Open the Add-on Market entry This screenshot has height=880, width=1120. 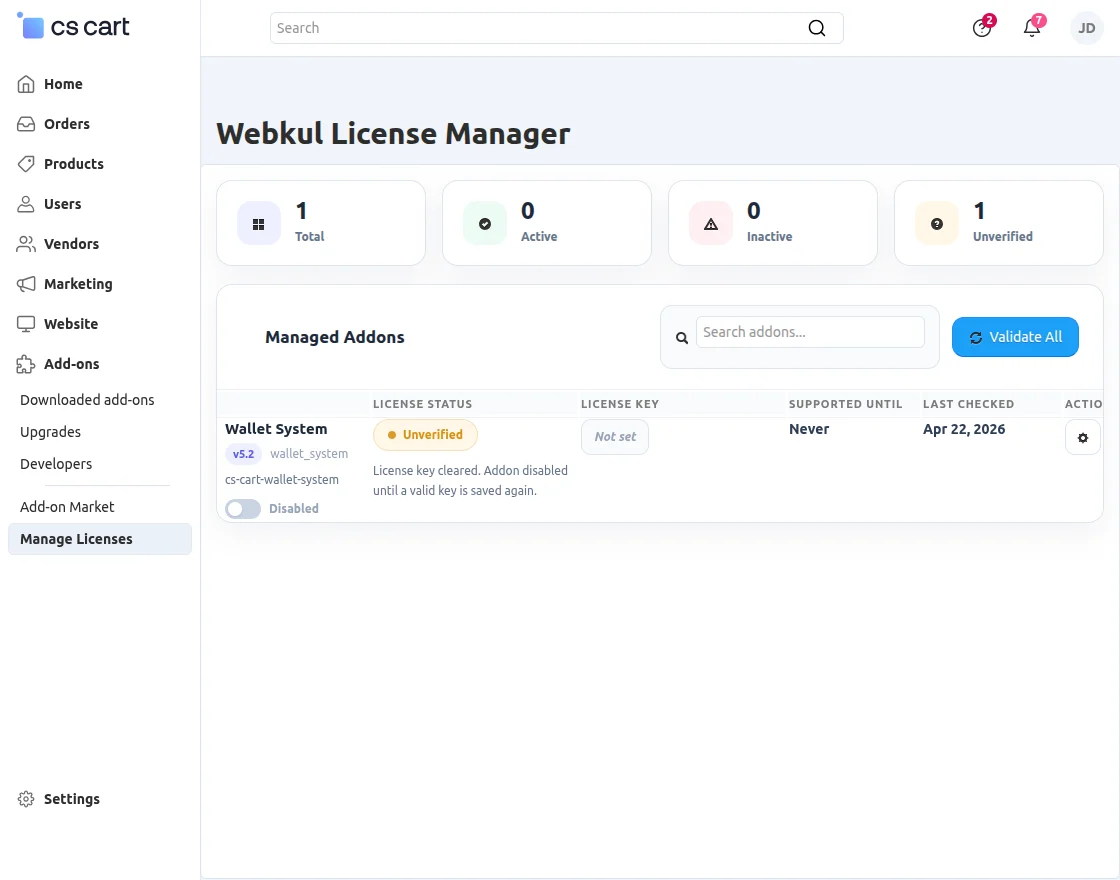(x=67, y=507)
